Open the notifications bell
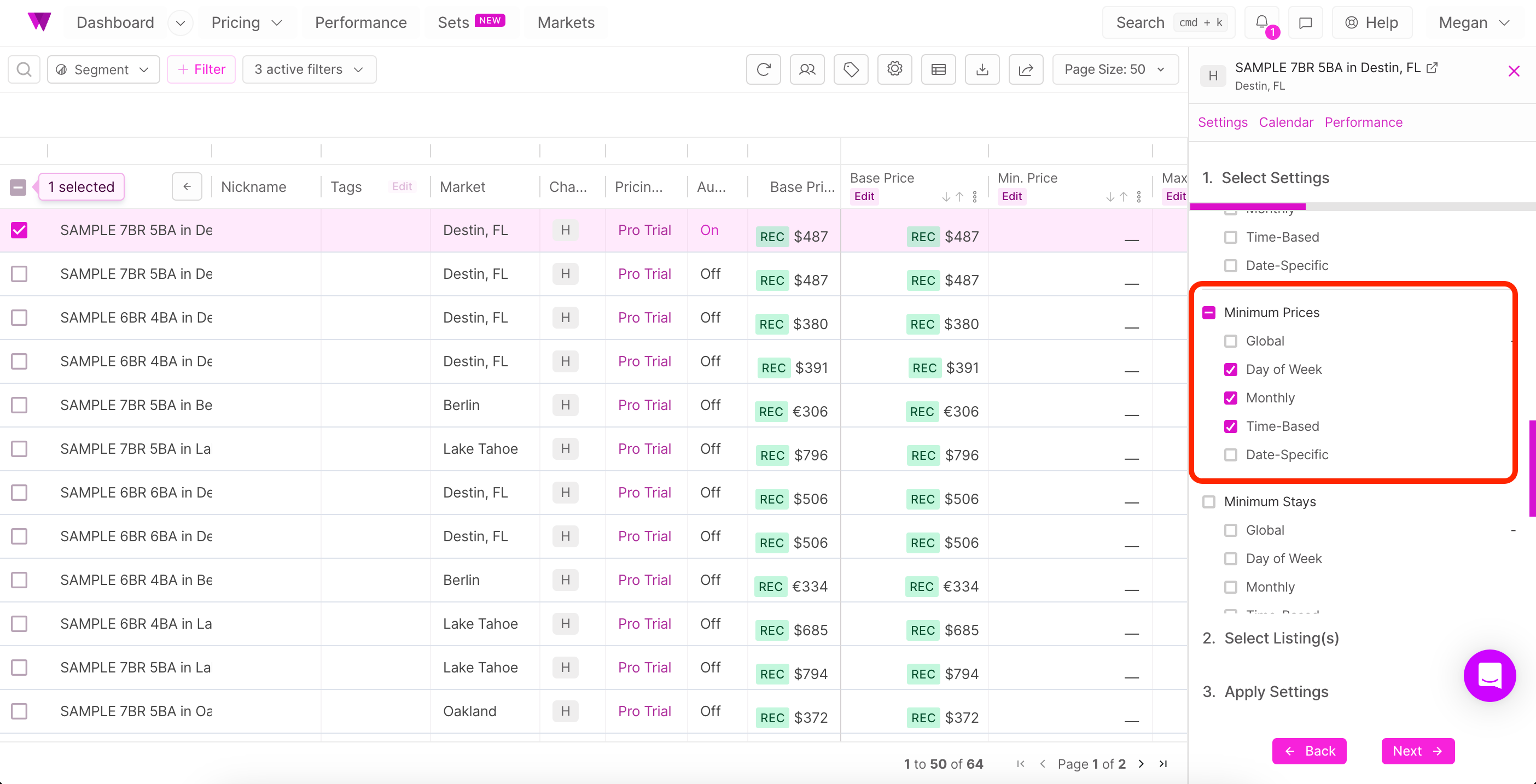Screen dimensions: 1536x784 pyautogui.click(x=1262, y=22)
